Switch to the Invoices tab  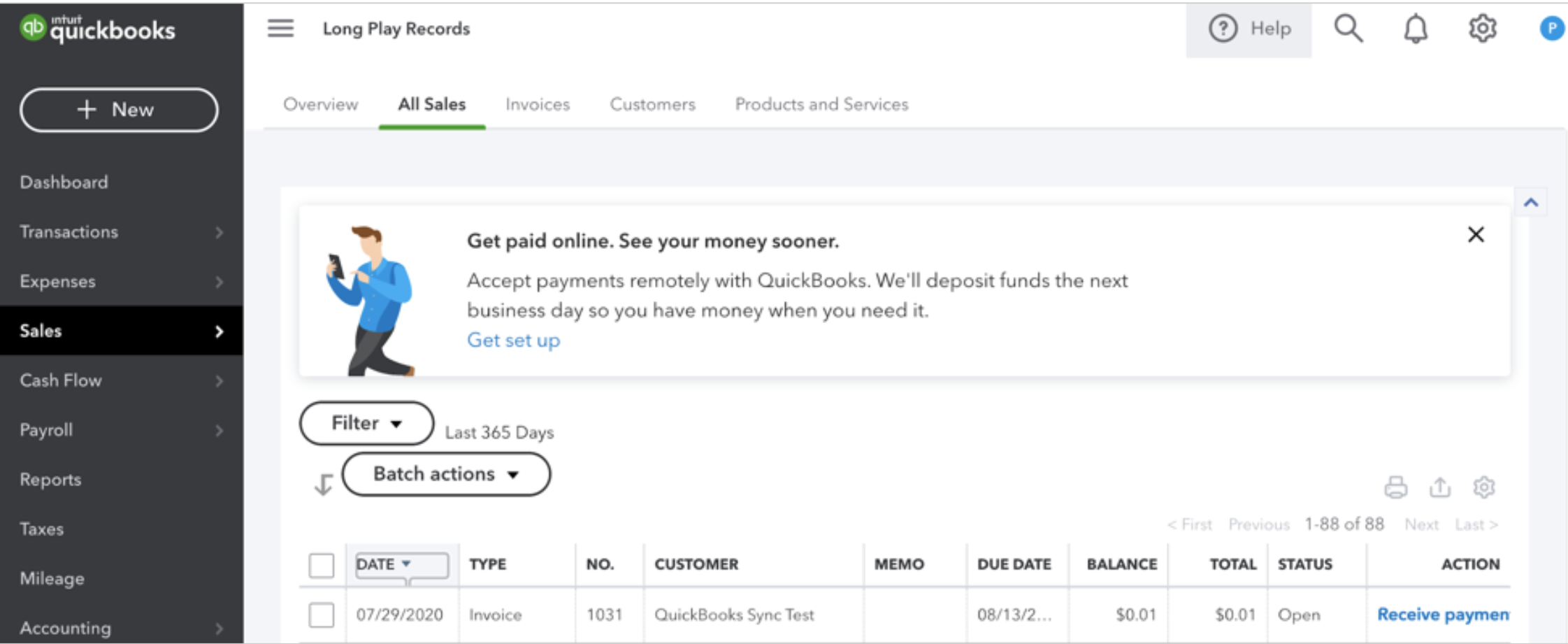click(538, 104)
